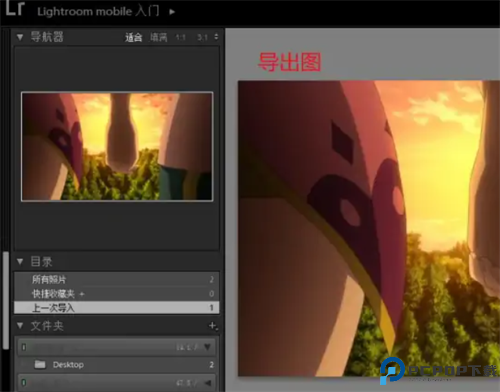Collapse the 文件夹 panel triangle
500x392 pixels.
point(20,326)
